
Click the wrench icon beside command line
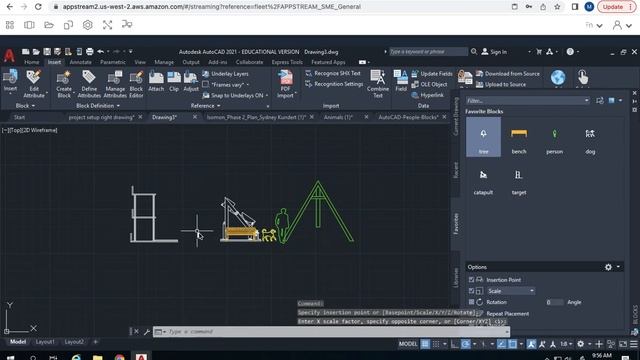click(x=147, y=331)
